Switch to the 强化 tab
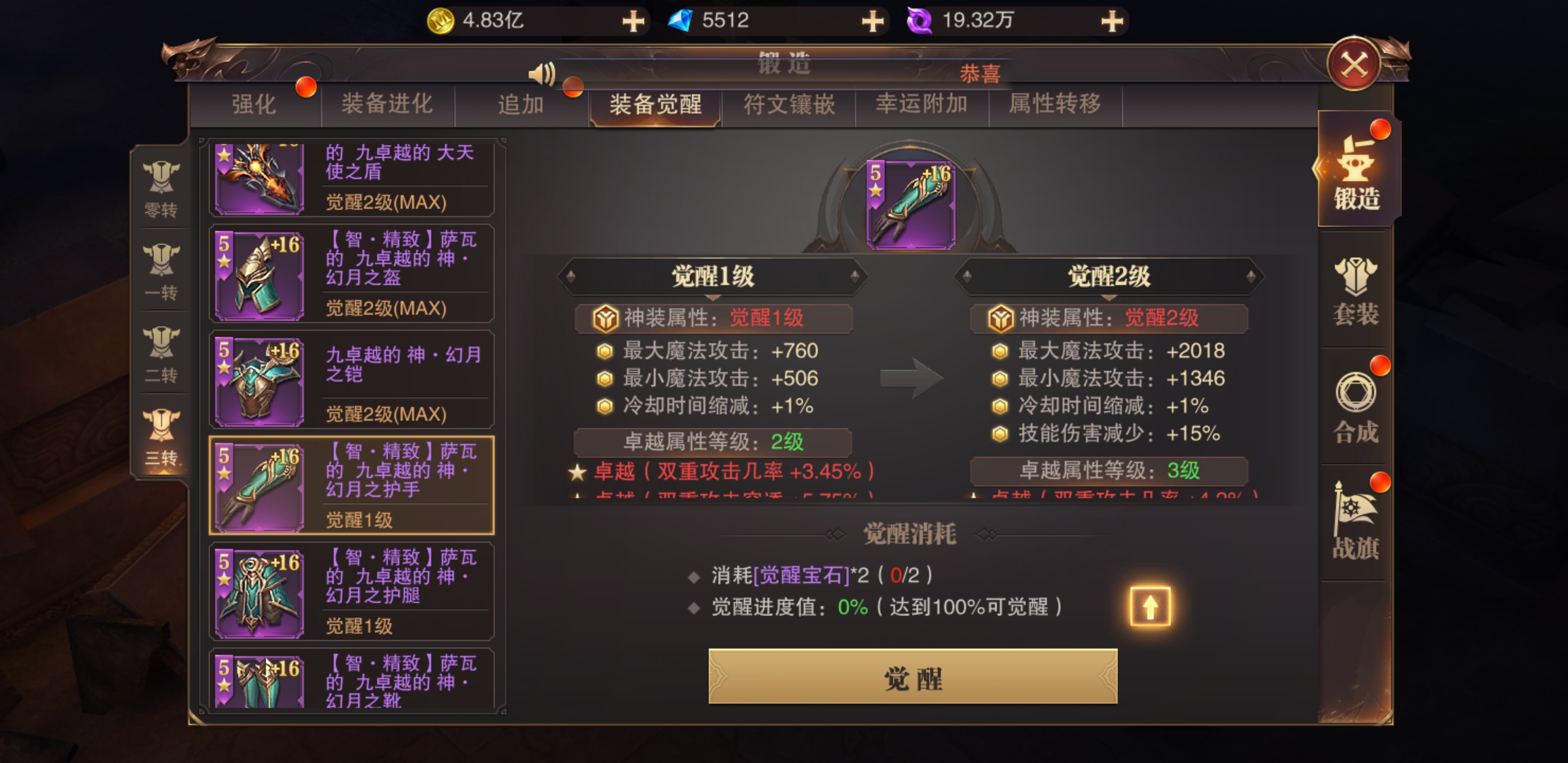 coord(254,105)
